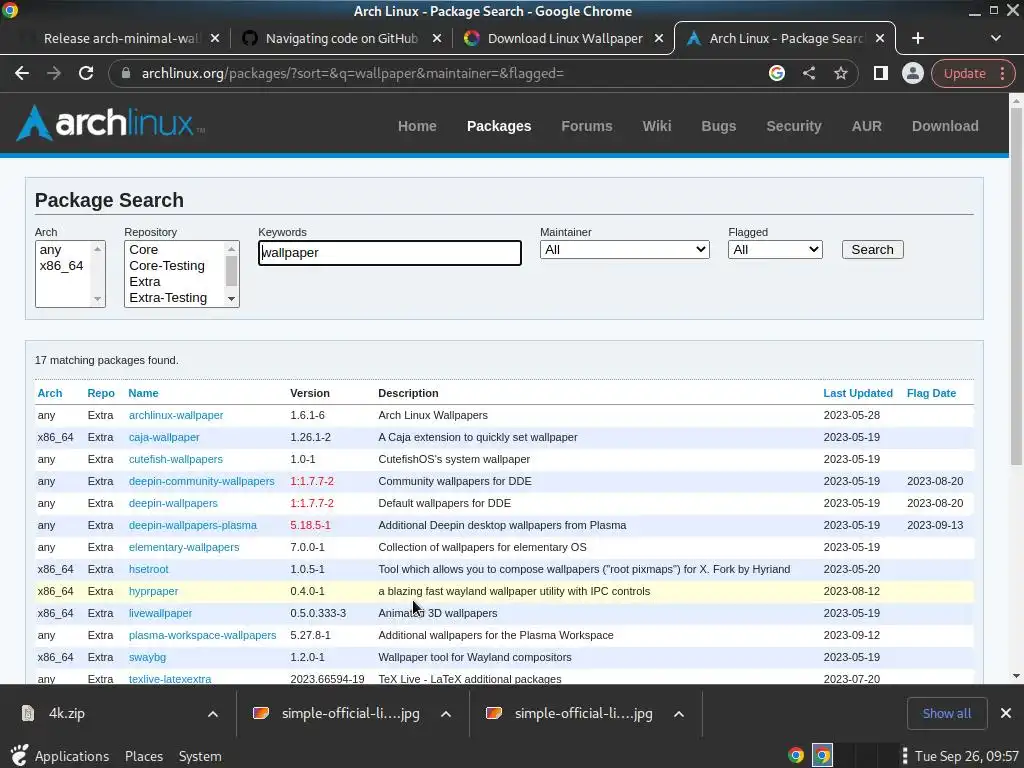Click the Search button
The height and width of the screenshot is (768, 1024).
point(872,249)
